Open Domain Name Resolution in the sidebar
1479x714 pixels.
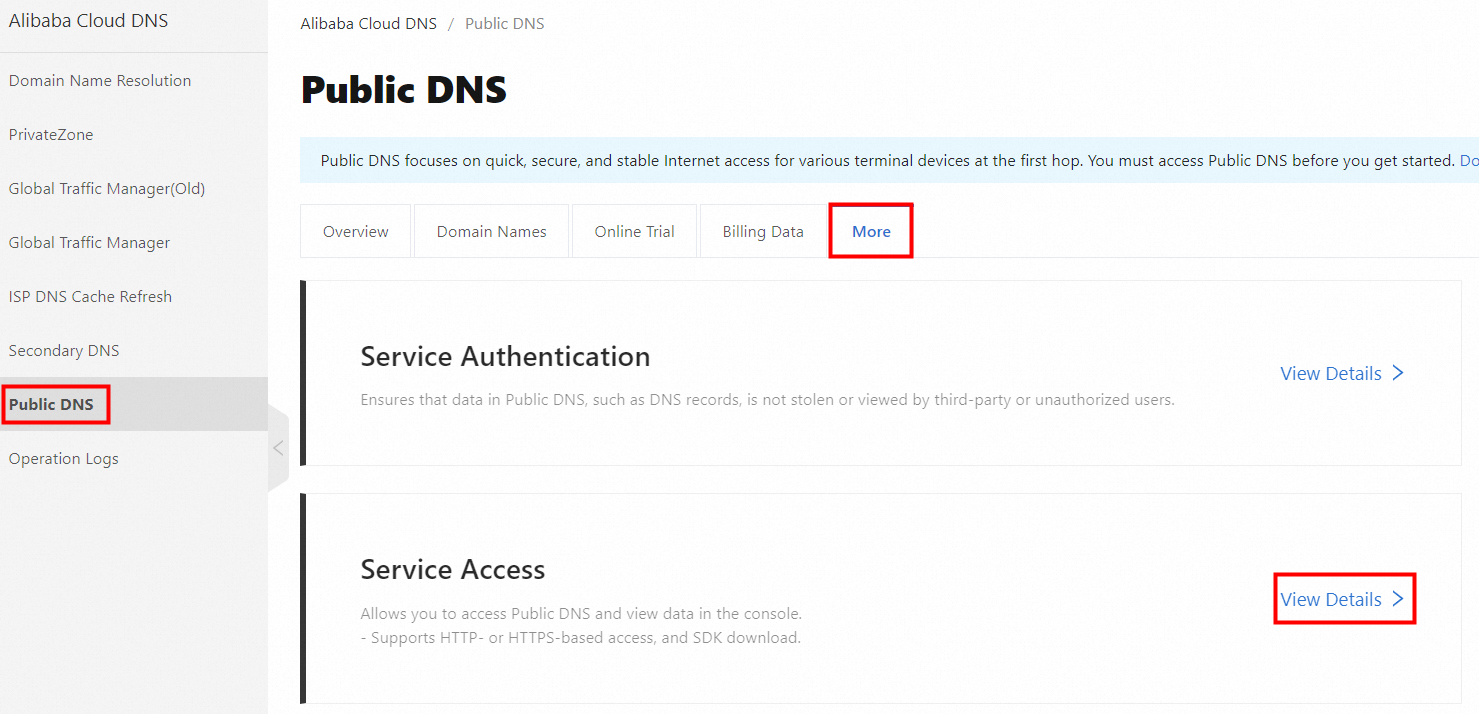click(x=99, y=80)
